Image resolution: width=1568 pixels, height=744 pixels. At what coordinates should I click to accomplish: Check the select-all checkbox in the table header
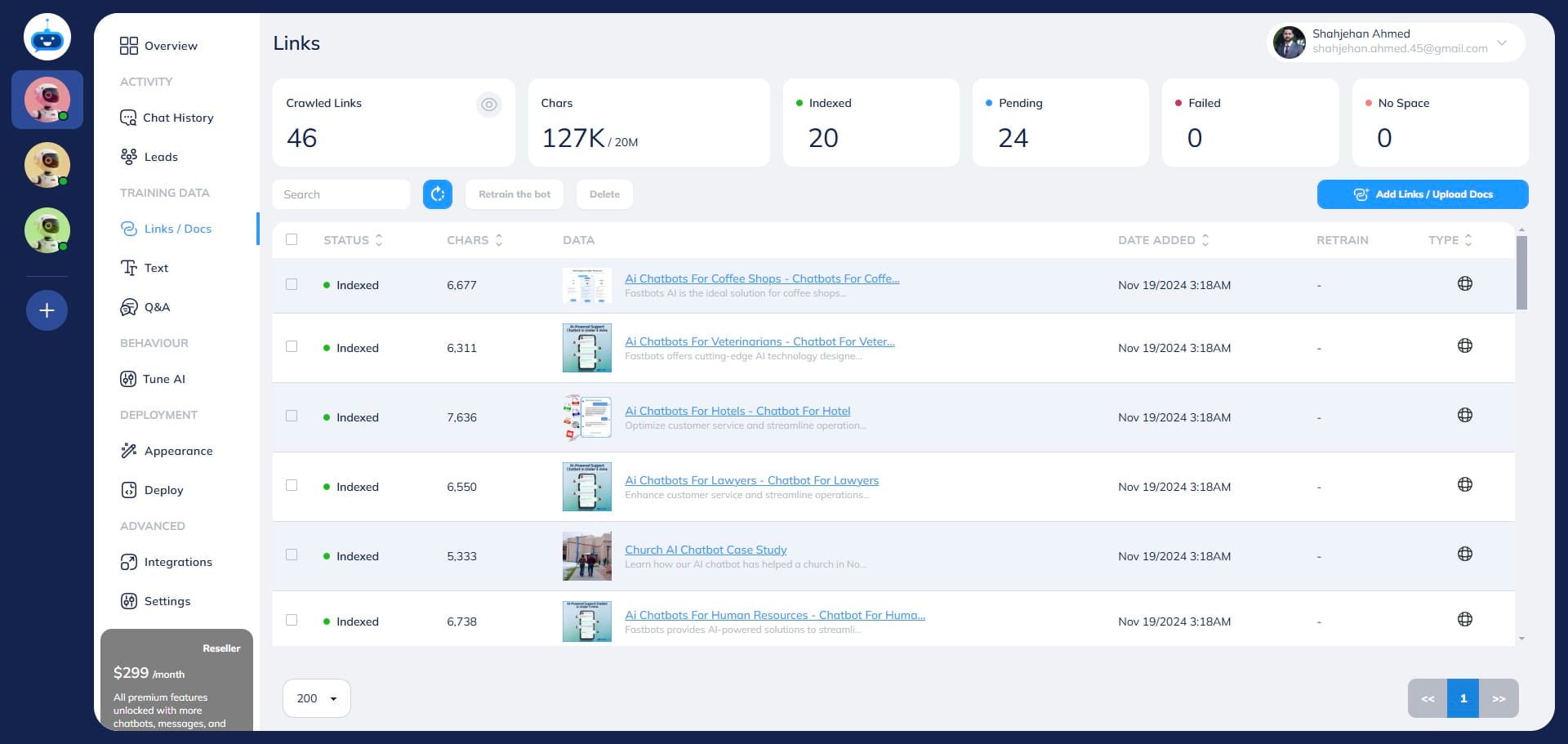pos(292,239)
